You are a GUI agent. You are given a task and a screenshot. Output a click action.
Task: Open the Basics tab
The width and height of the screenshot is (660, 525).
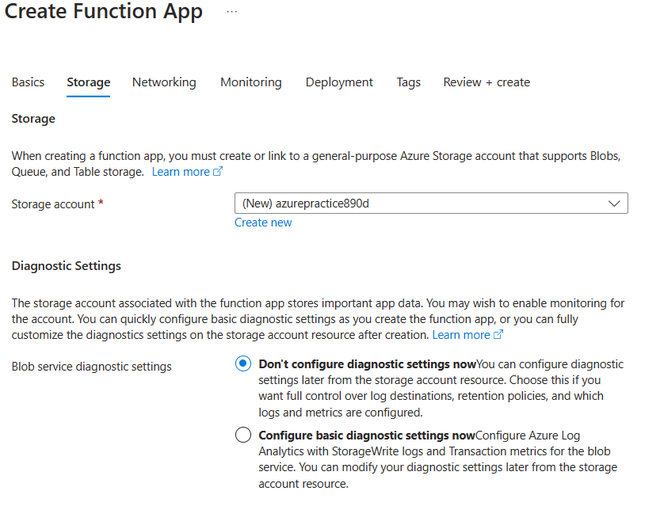[27, 82]
